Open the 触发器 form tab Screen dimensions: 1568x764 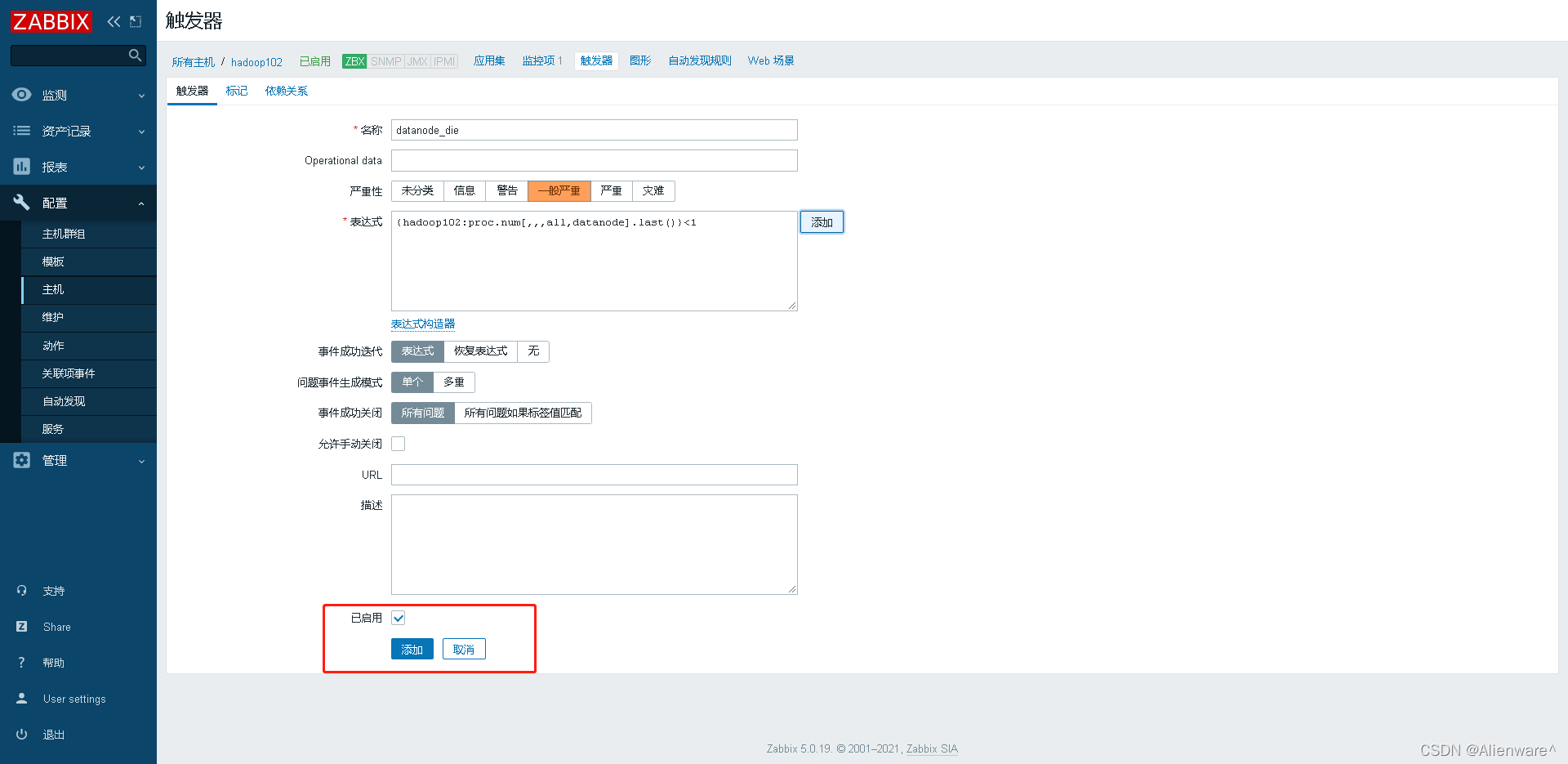[x=192, y=91]
